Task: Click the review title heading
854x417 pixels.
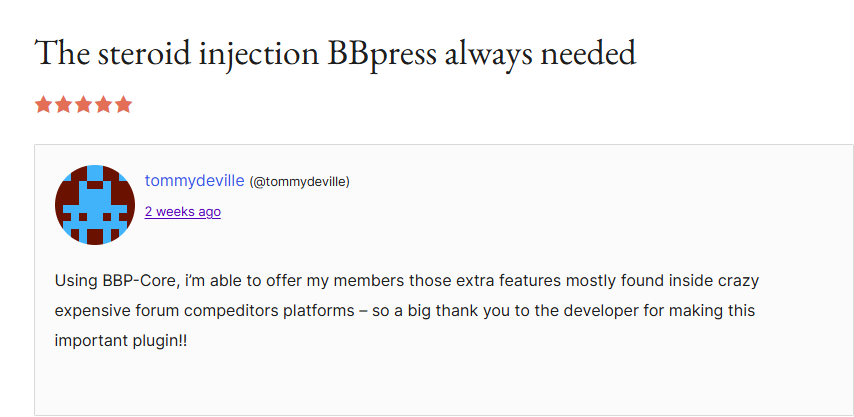Action: click(335, 52)
